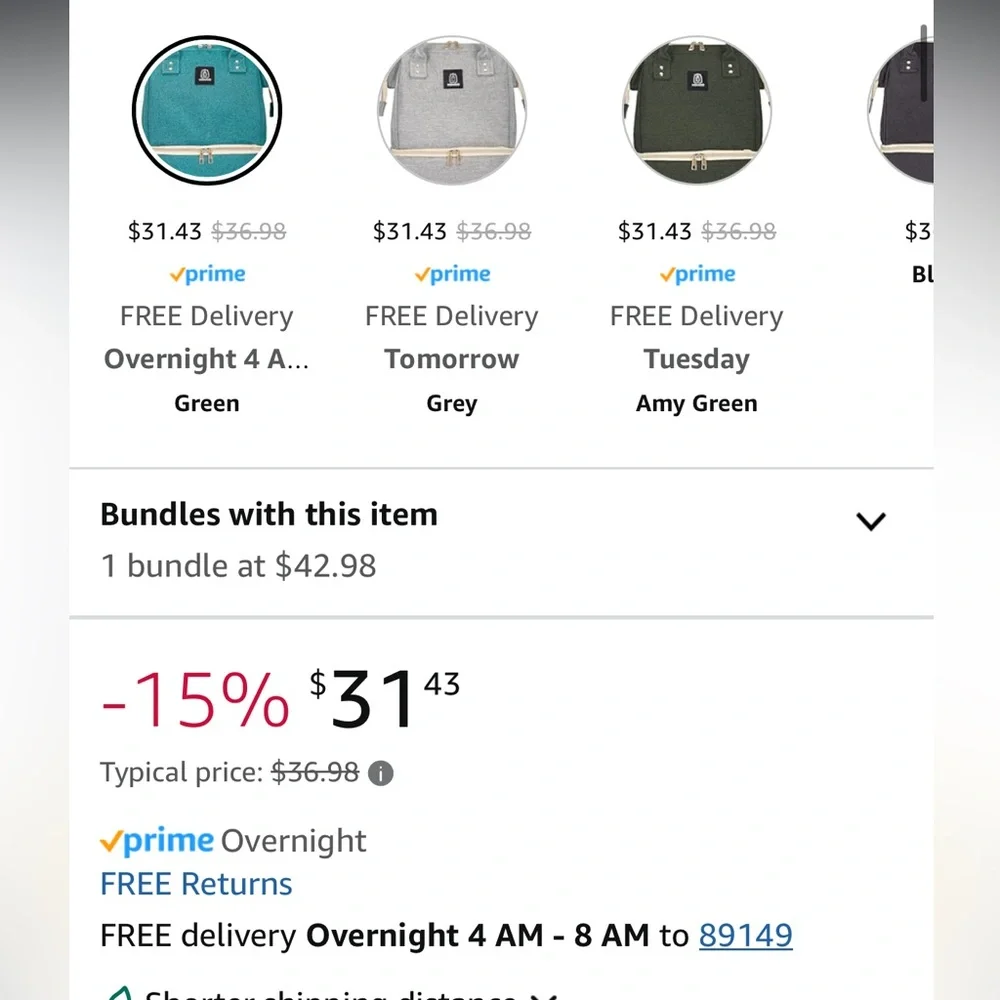Click the Prime badge under Grey option
The height and width of the screenshot is (1000, 1000).
pos(452,274)
